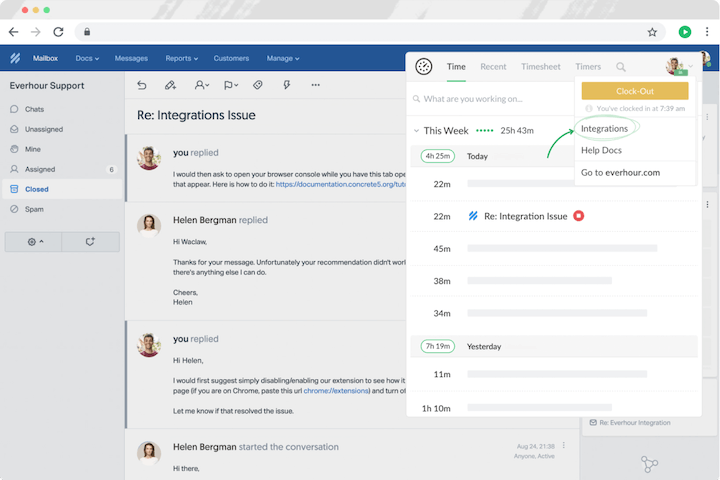720x480 pixels.
Task: Click the chrome://extensions link
Action: click(x=336, y=391)
